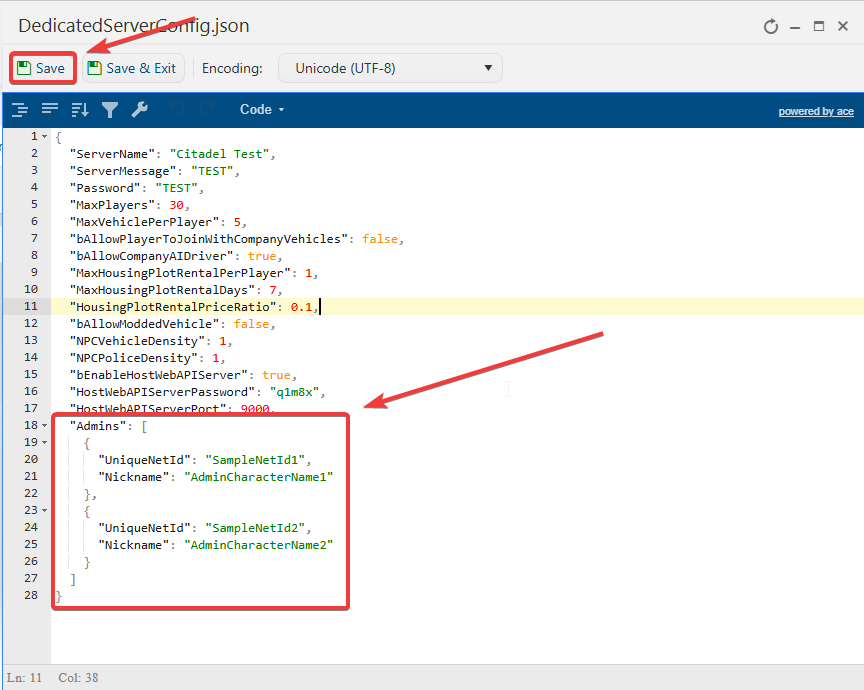Click the Ln: 11 status bar entry

coord(24,677)
